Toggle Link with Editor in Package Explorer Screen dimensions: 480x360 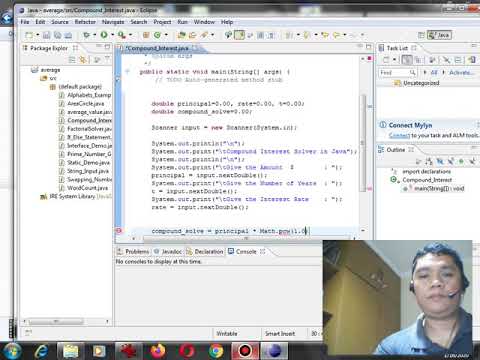[x=83, y=60]
